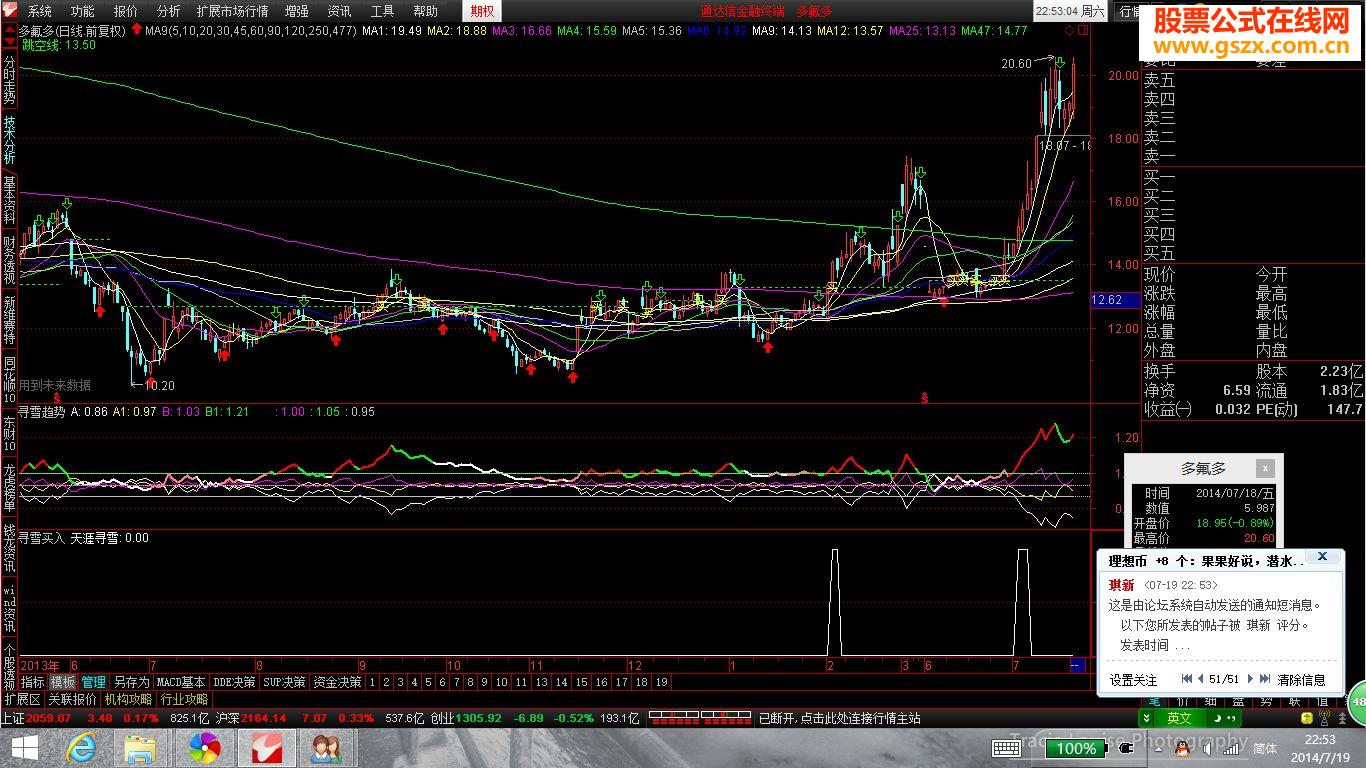Click the 管理 button

[x=94, y=682]
